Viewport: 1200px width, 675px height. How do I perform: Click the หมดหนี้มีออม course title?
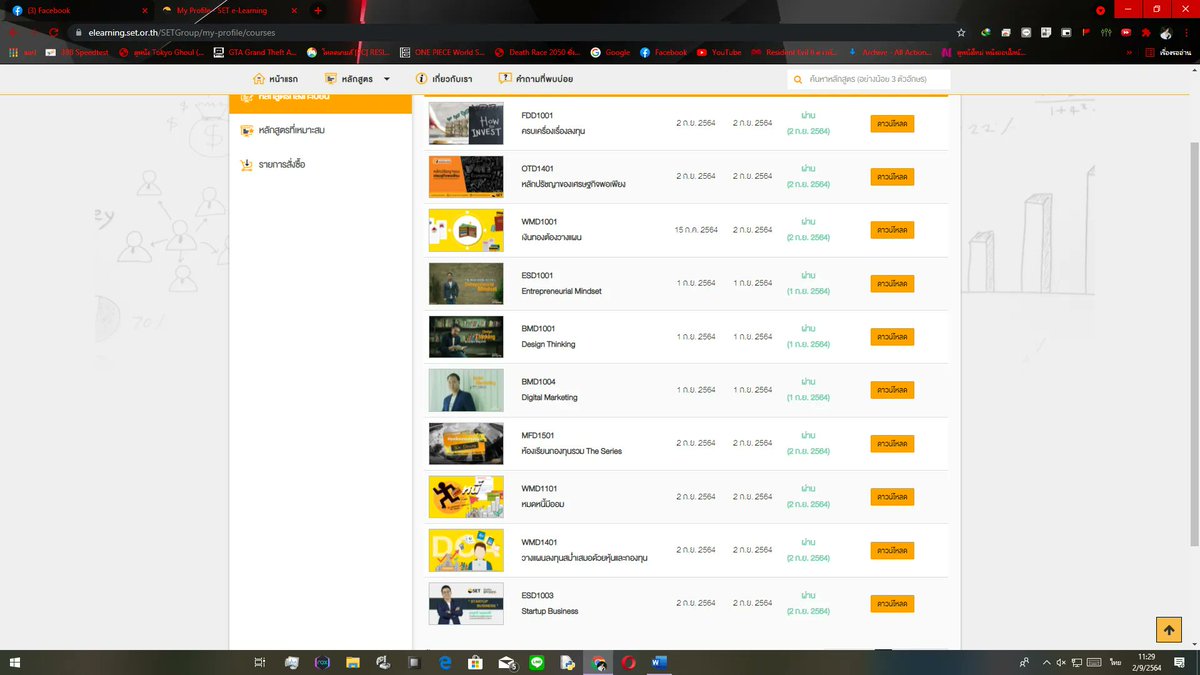pos(543,504)
